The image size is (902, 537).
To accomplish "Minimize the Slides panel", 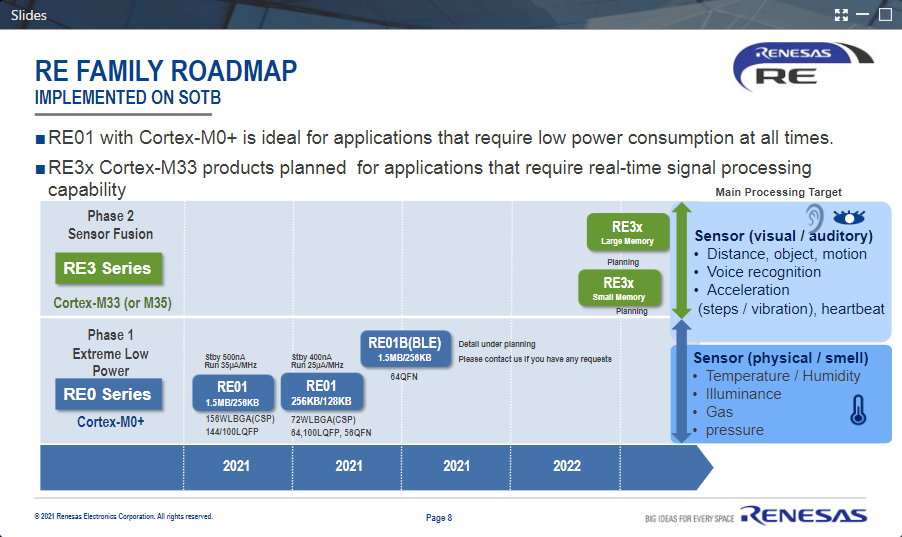I will (x=862, y=14).
